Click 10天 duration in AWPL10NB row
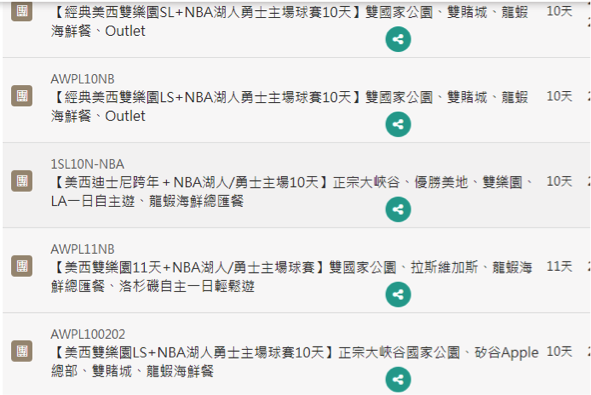The width and height of the screenshot is (591, 395). [559, 96]
